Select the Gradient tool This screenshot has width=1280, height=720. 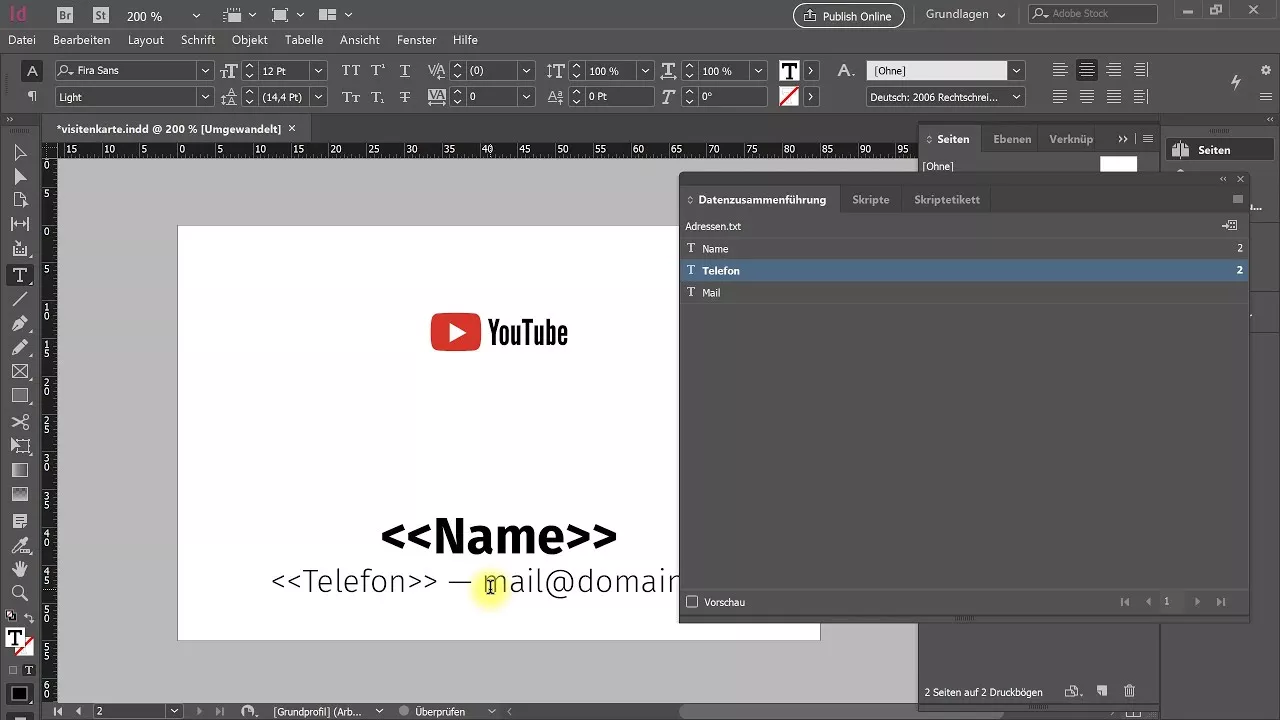pos(20,470)
